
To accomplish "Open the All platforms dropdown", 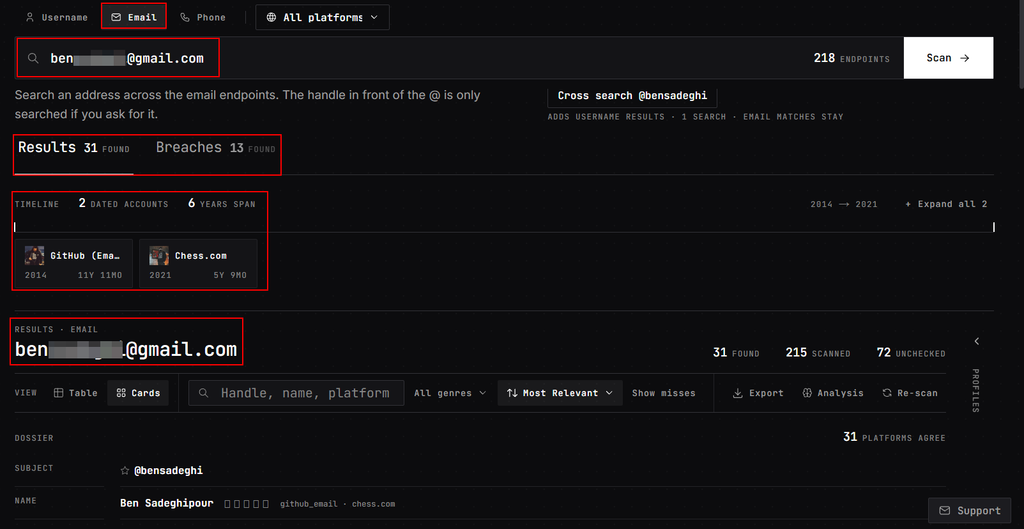I will pyautogui.click(x=323, y=18).
